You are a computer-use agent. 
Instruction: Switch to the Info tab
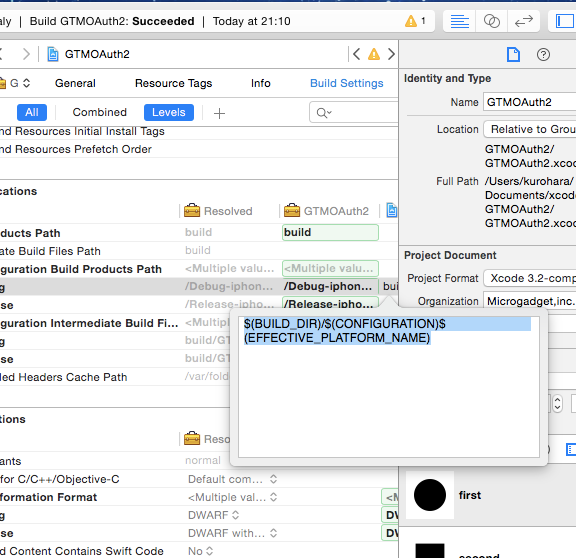[x=261, y=83]
